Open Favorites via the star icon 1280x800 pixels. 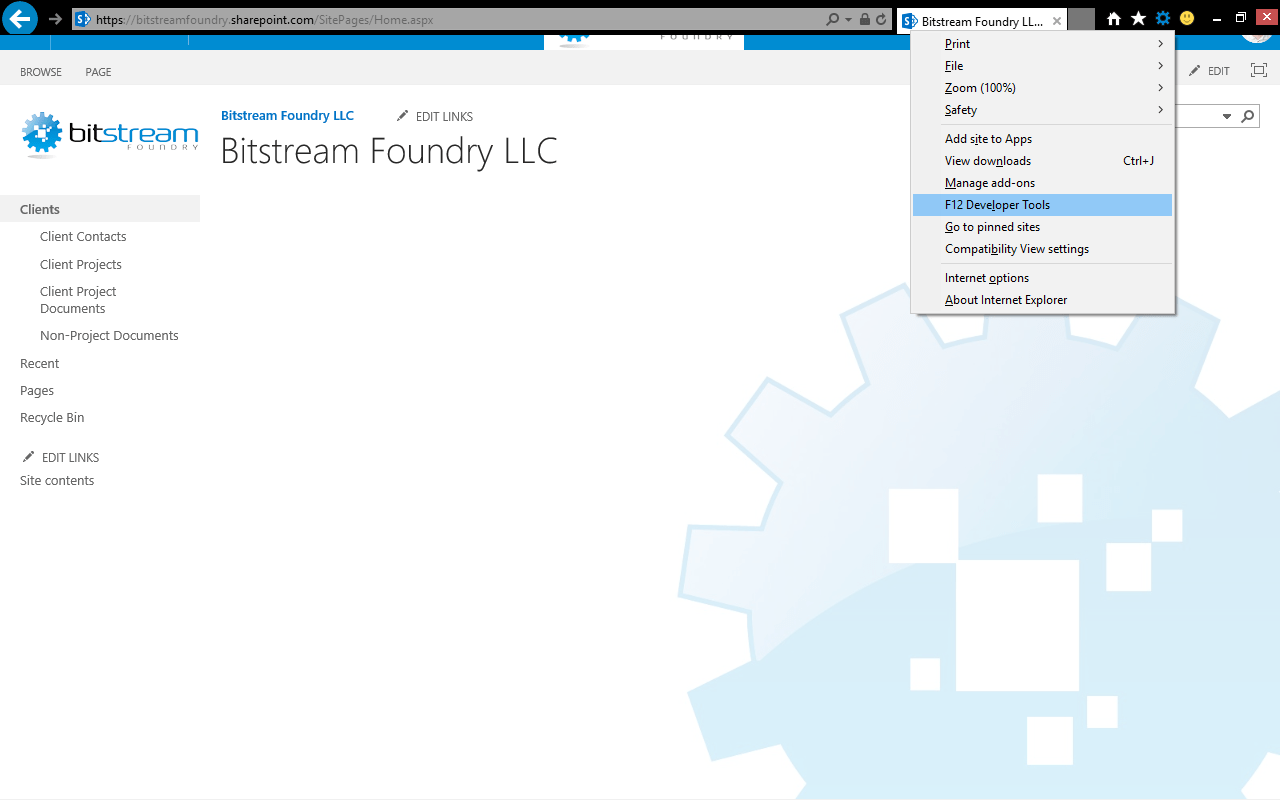pos(1139,17)
